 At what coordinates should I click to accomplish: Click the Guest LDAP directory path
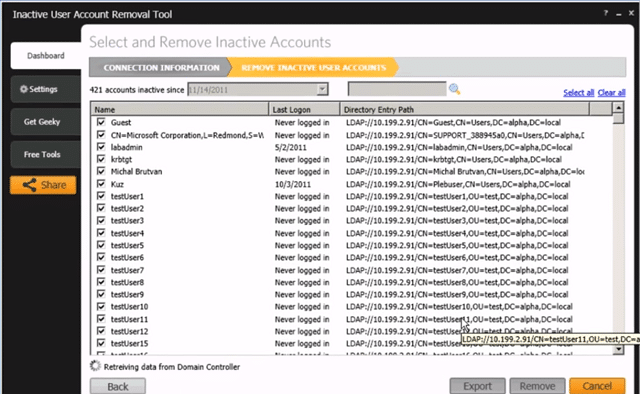point(453,122)
